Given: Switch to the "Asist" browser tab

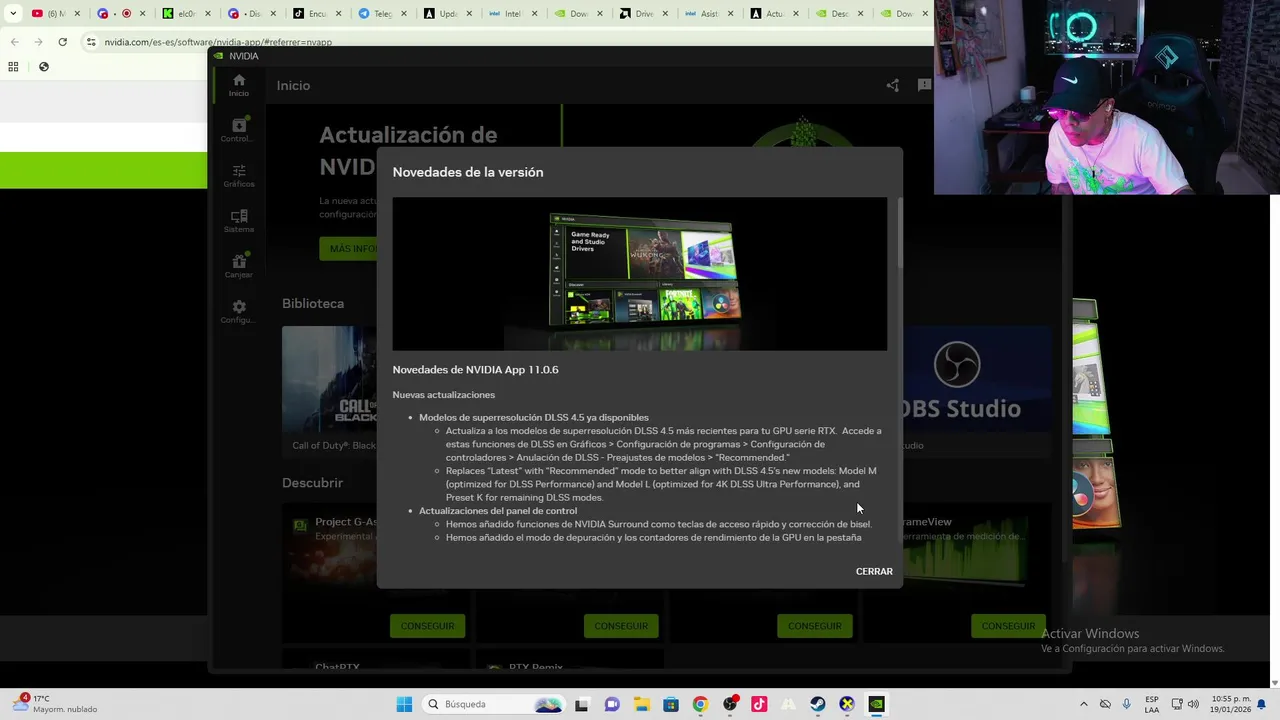Looking at the screenshot, I should tap(707, 14).
